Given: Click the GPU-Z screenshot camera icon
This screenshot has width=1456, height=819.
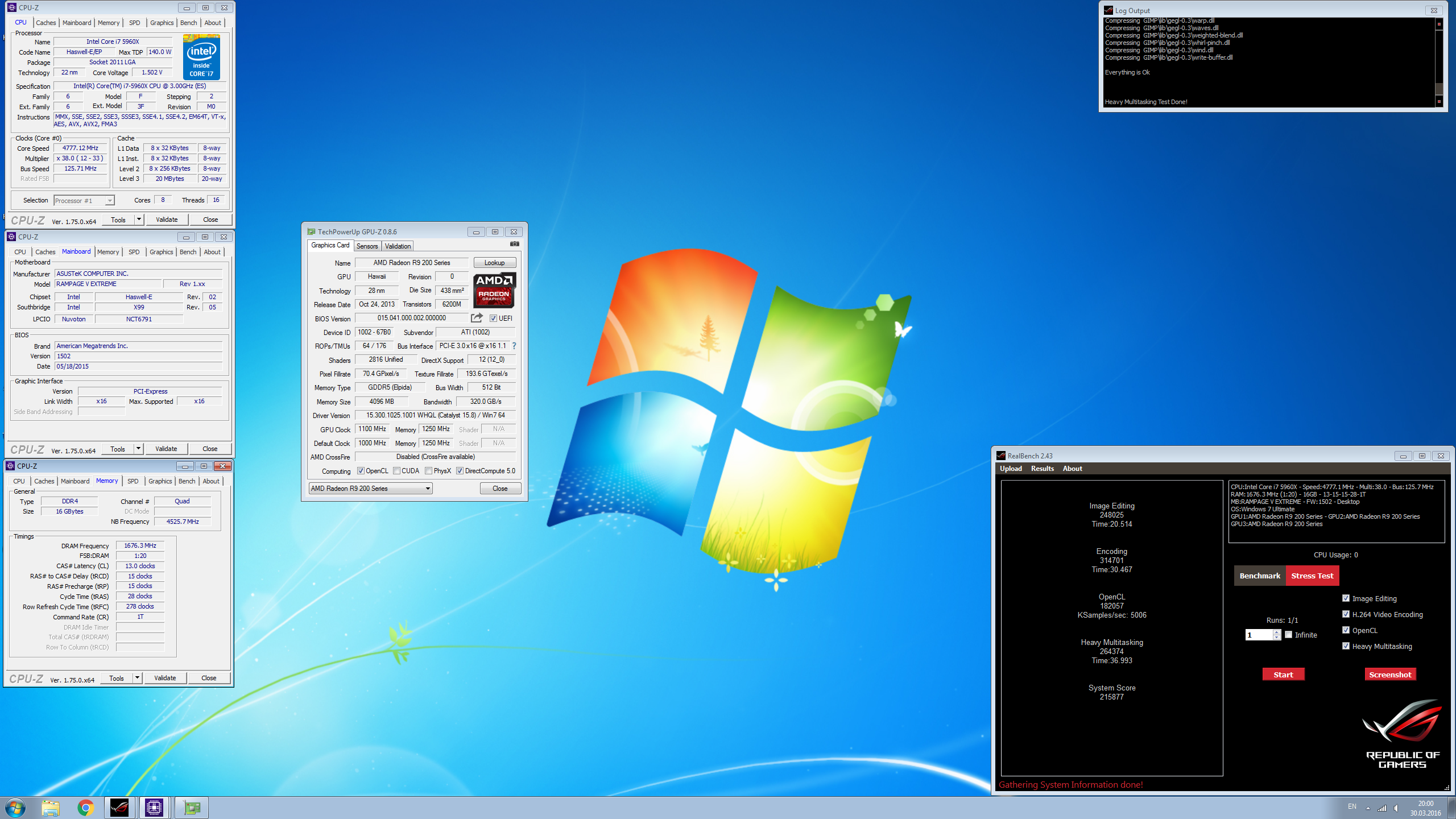Looking at the screenshot, I should (514, 244).
